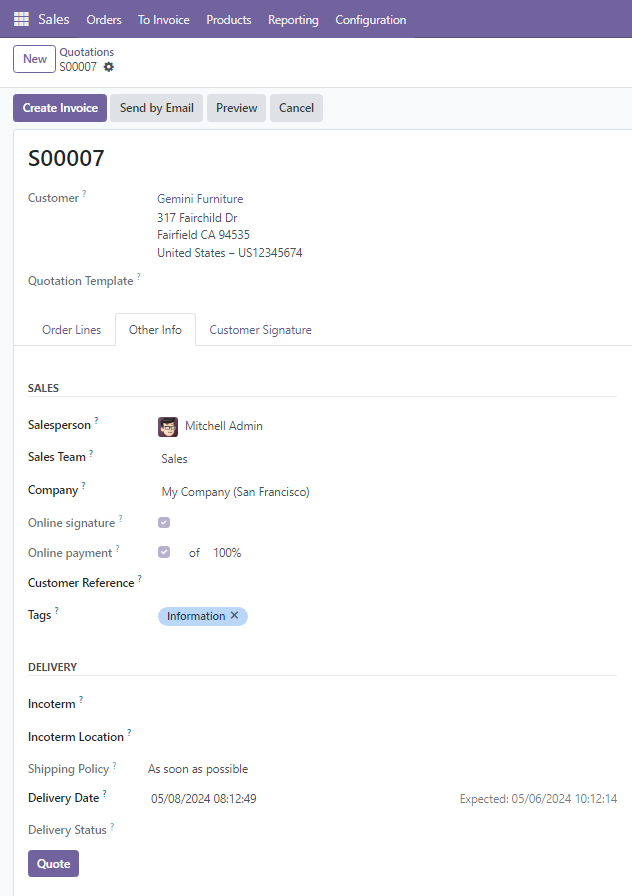Click the gear icon next to S00007
Viewport: 632px width, 896px height.
(109, 67)
